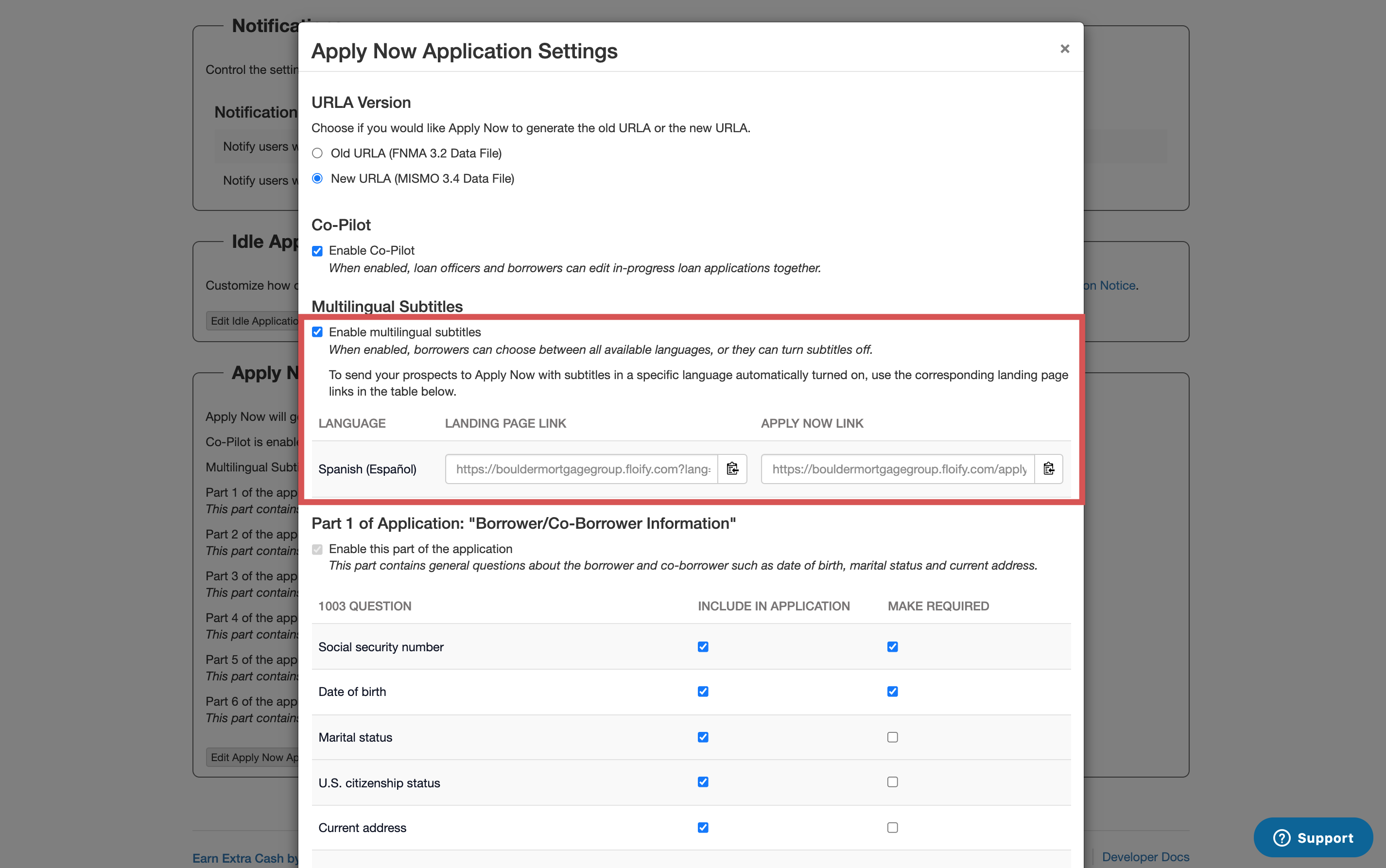Close the Apply Now Application Settings dialog

coord(1065,49)
